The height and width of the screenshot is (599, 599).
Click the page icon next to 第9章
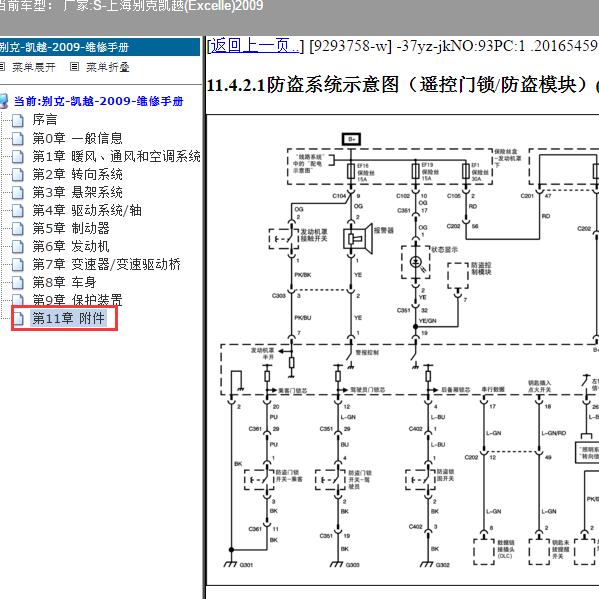tap(18, 300)
